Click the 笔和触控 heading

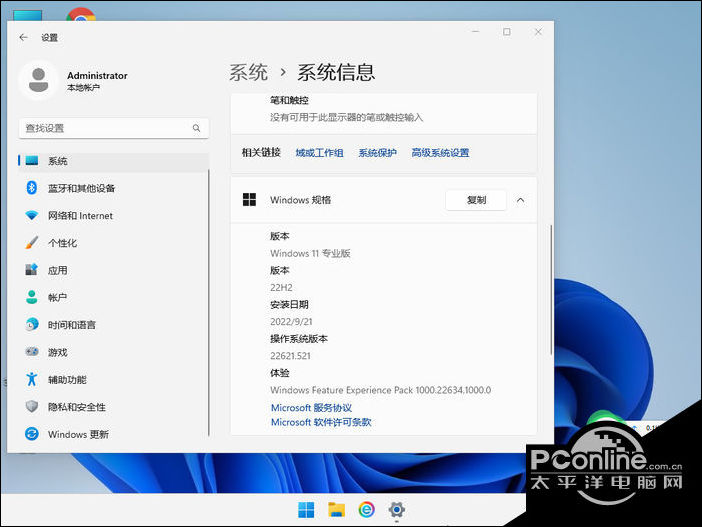click(x=289, y=100)
